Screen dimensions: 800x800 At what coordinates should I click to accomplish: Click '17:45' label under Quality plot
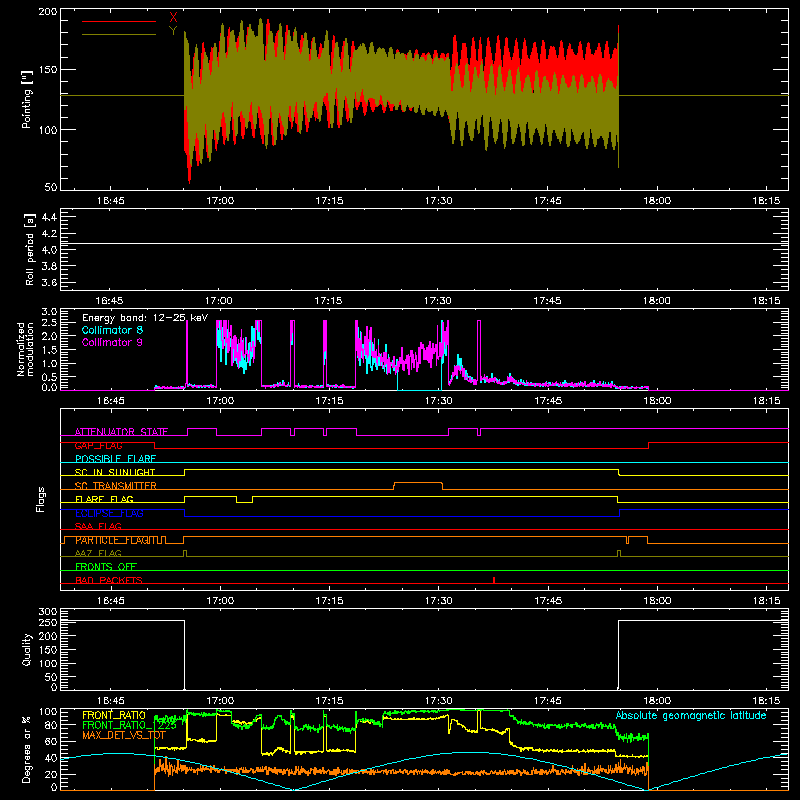pyautogui.click(x=547, y=701)
